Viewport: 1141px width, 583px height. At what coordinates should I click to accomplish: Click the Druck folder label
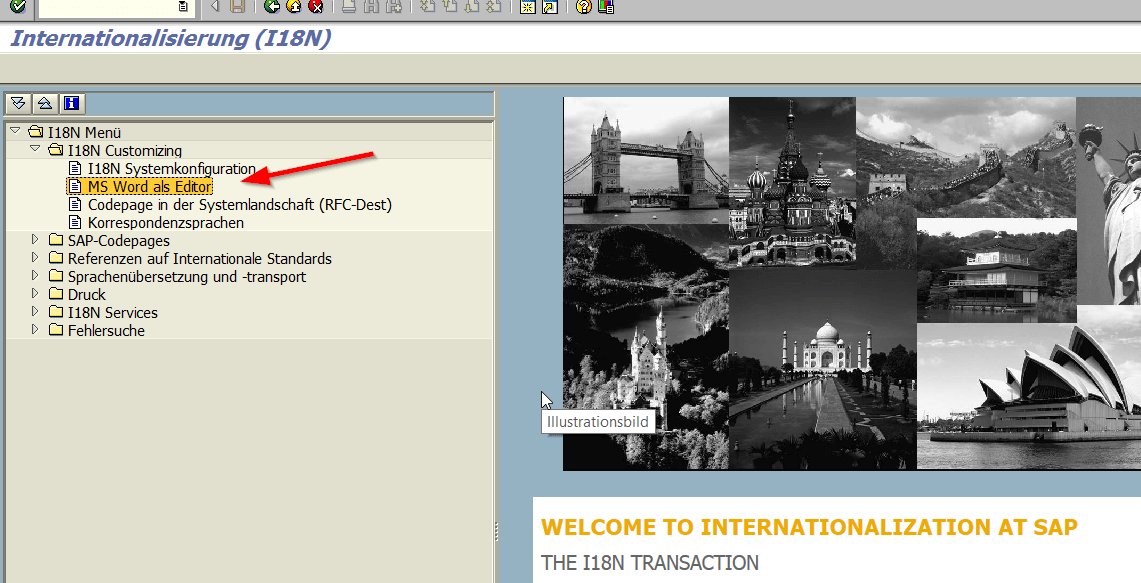click(87, 295)
